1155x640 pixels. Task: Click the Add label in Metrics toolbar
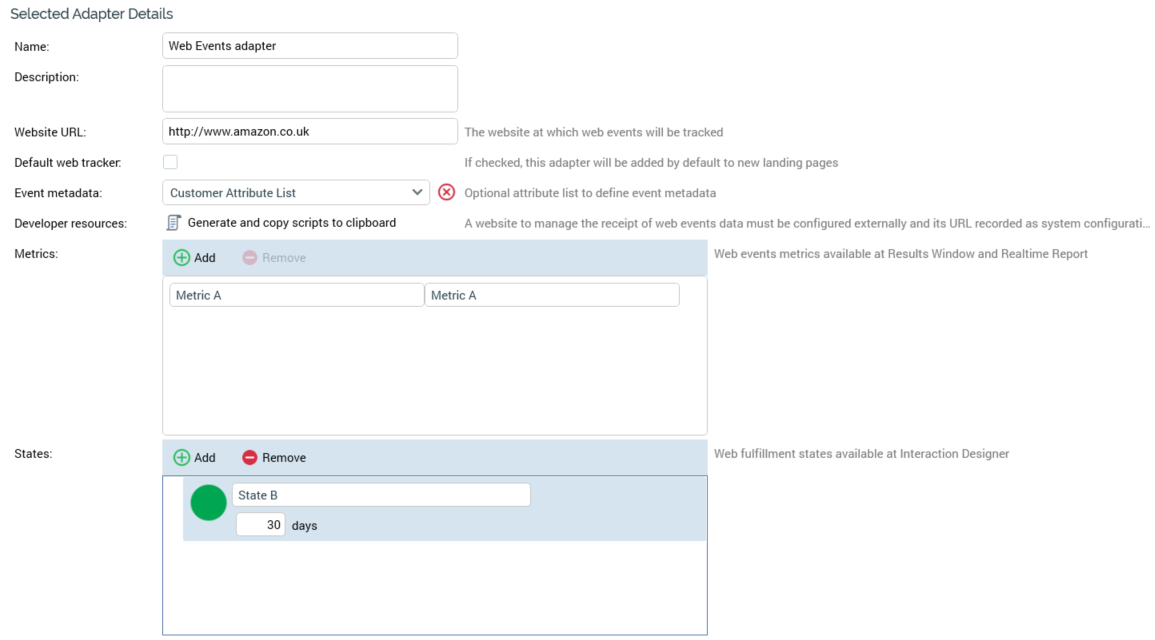pyautogui.click(x=205, y=258)
